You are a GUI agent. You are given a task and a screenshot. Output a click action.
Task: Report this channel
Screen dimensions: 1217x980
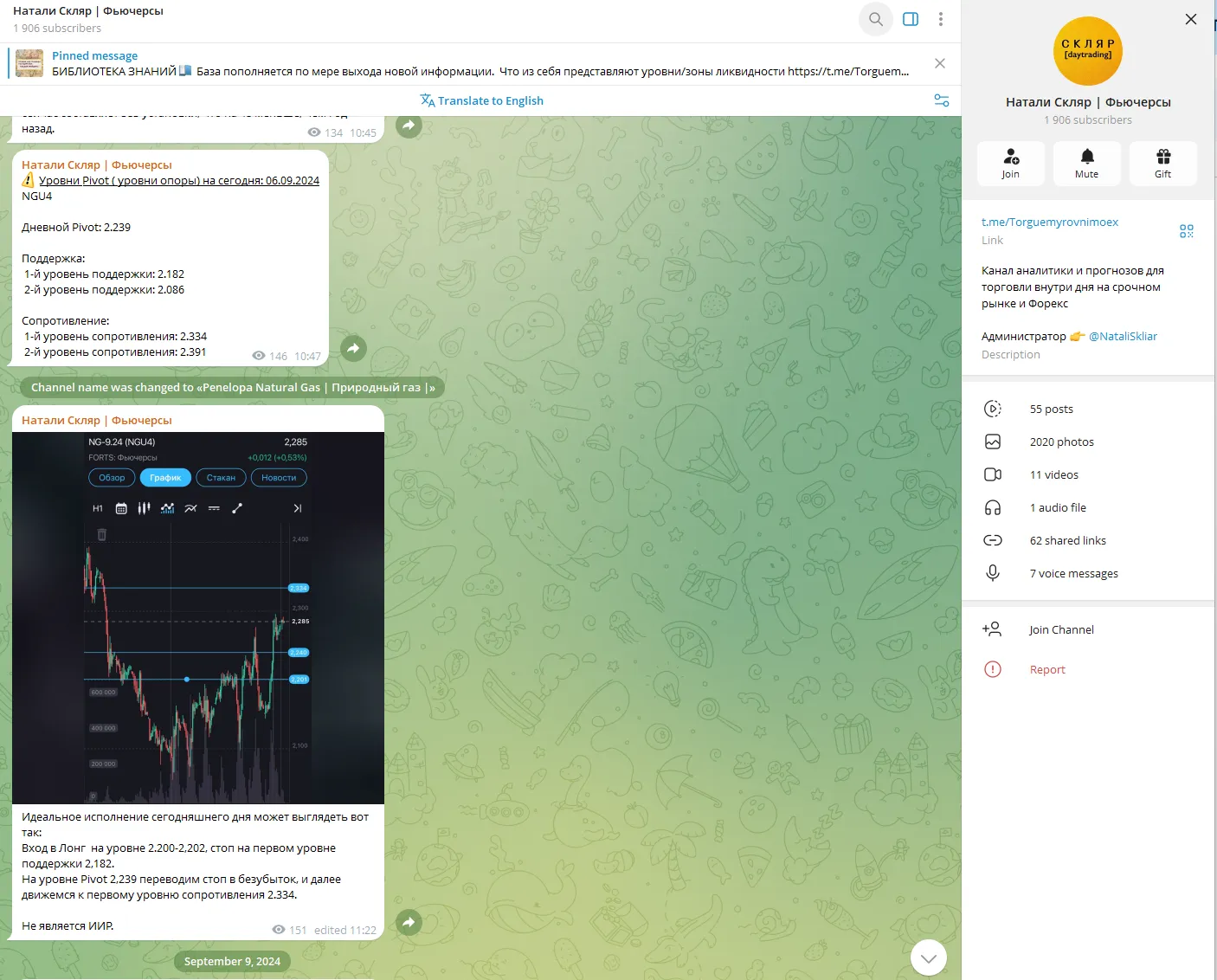(x=1089, y=669)
